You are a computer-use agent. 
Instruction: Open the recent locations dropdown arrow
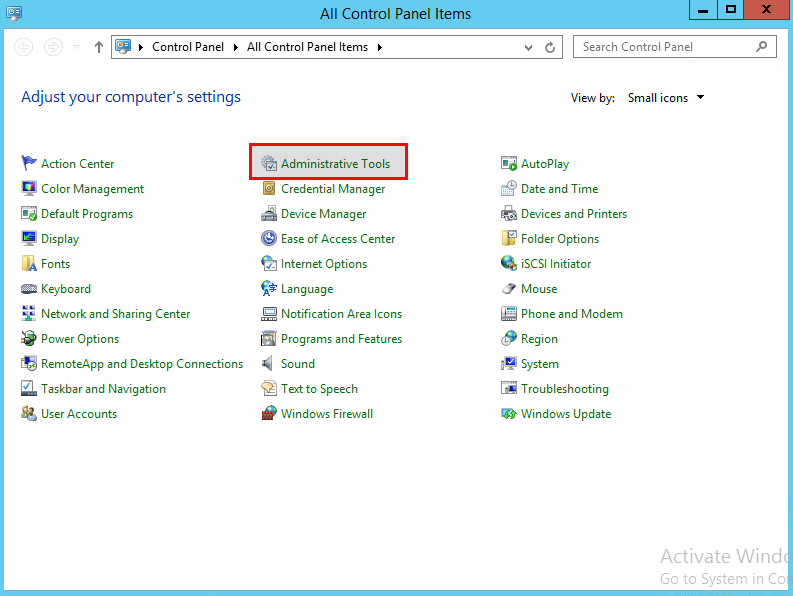(76, 47)
